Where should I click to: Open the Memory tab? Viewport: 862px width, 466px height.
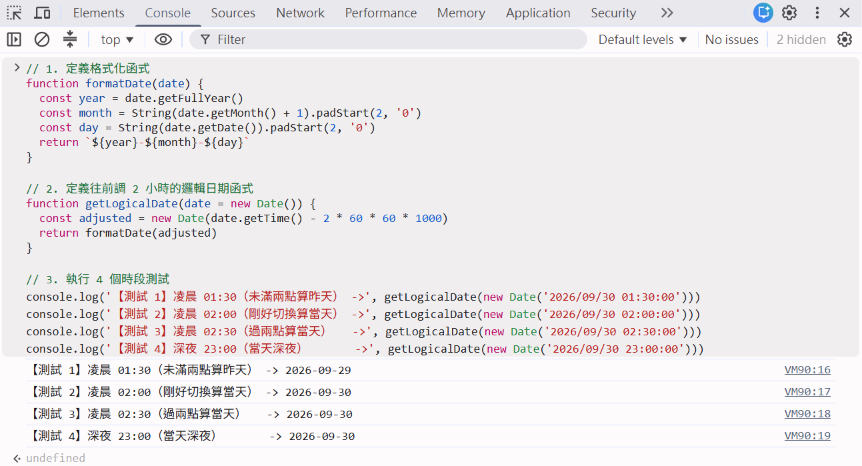tap(461, 13)
